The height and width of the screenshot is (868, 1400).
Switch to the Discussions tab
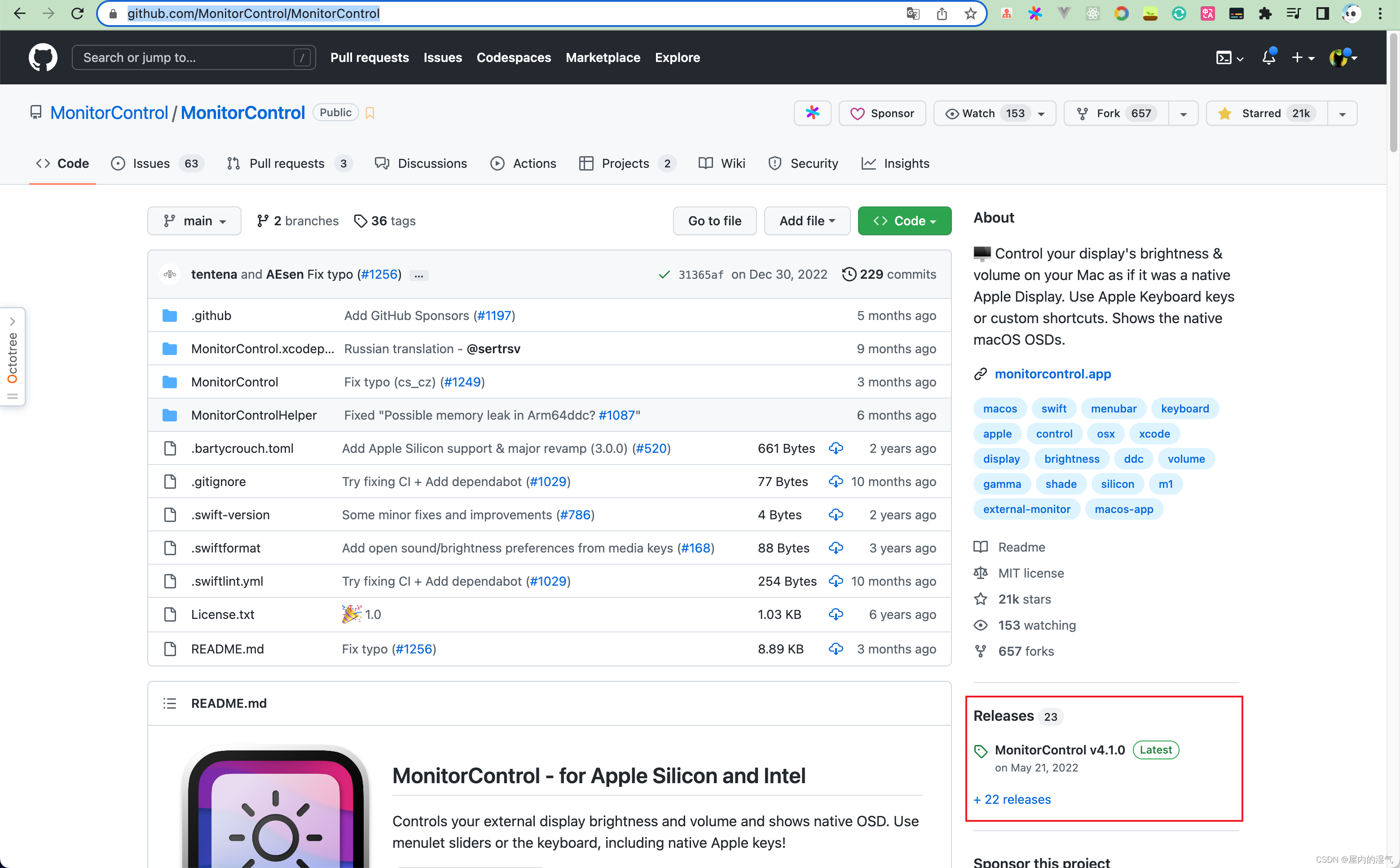(x=421, y=164)
